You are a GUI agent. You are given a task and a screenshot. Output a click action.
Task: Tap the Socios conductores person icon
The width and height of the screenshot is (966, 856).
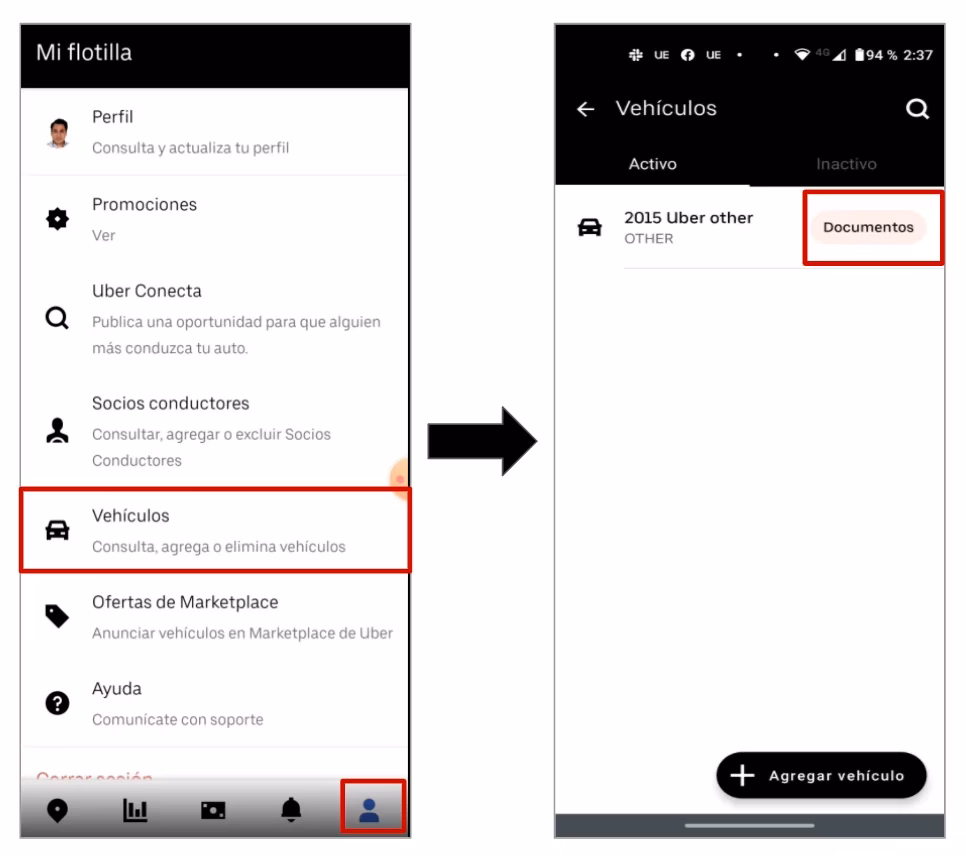click(x=57, y=431)
